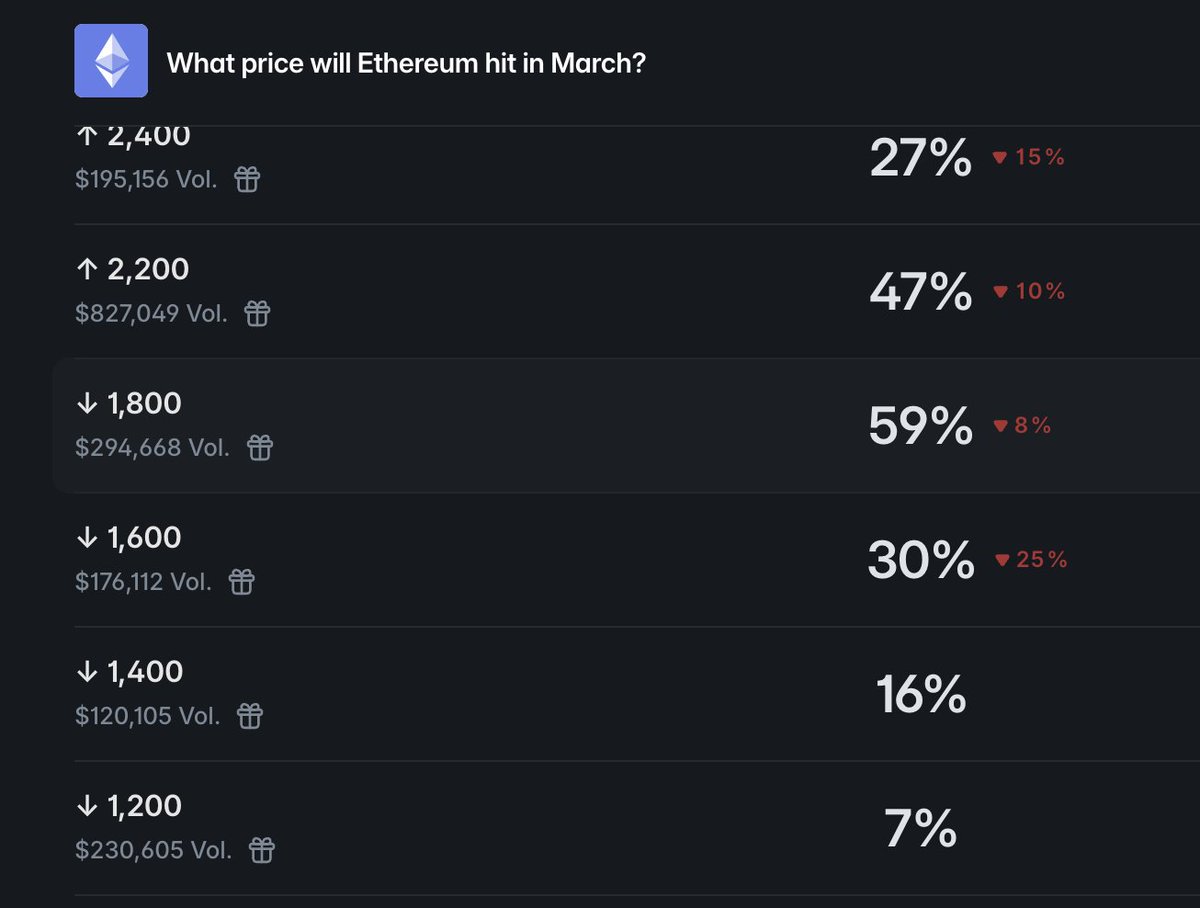1200x908 pixels.
Task: Click the 59% probability value
Action: click(920, 426)
